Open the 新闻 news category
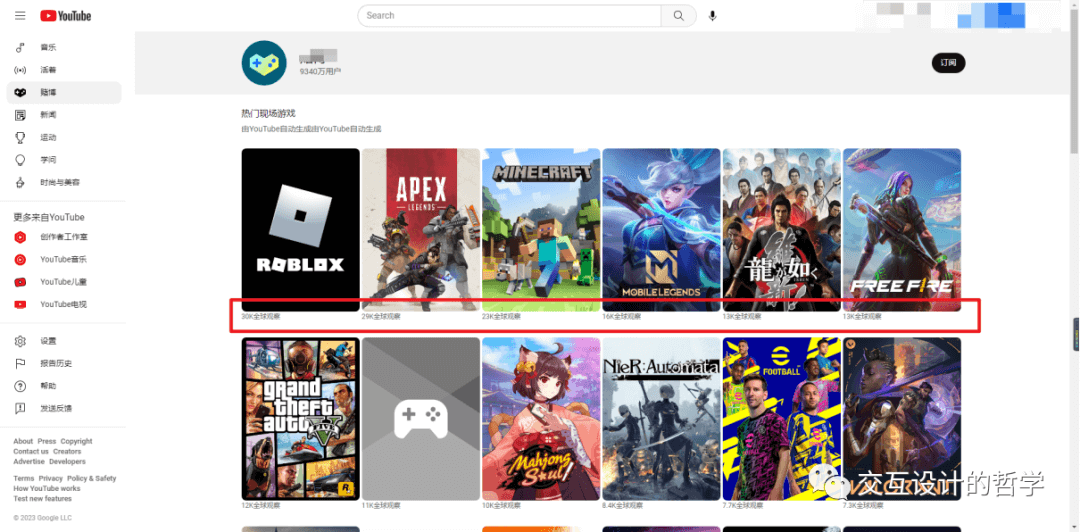Image resolution: width=1080 pixels, height=532 pixels. click(x=63, y=115)
